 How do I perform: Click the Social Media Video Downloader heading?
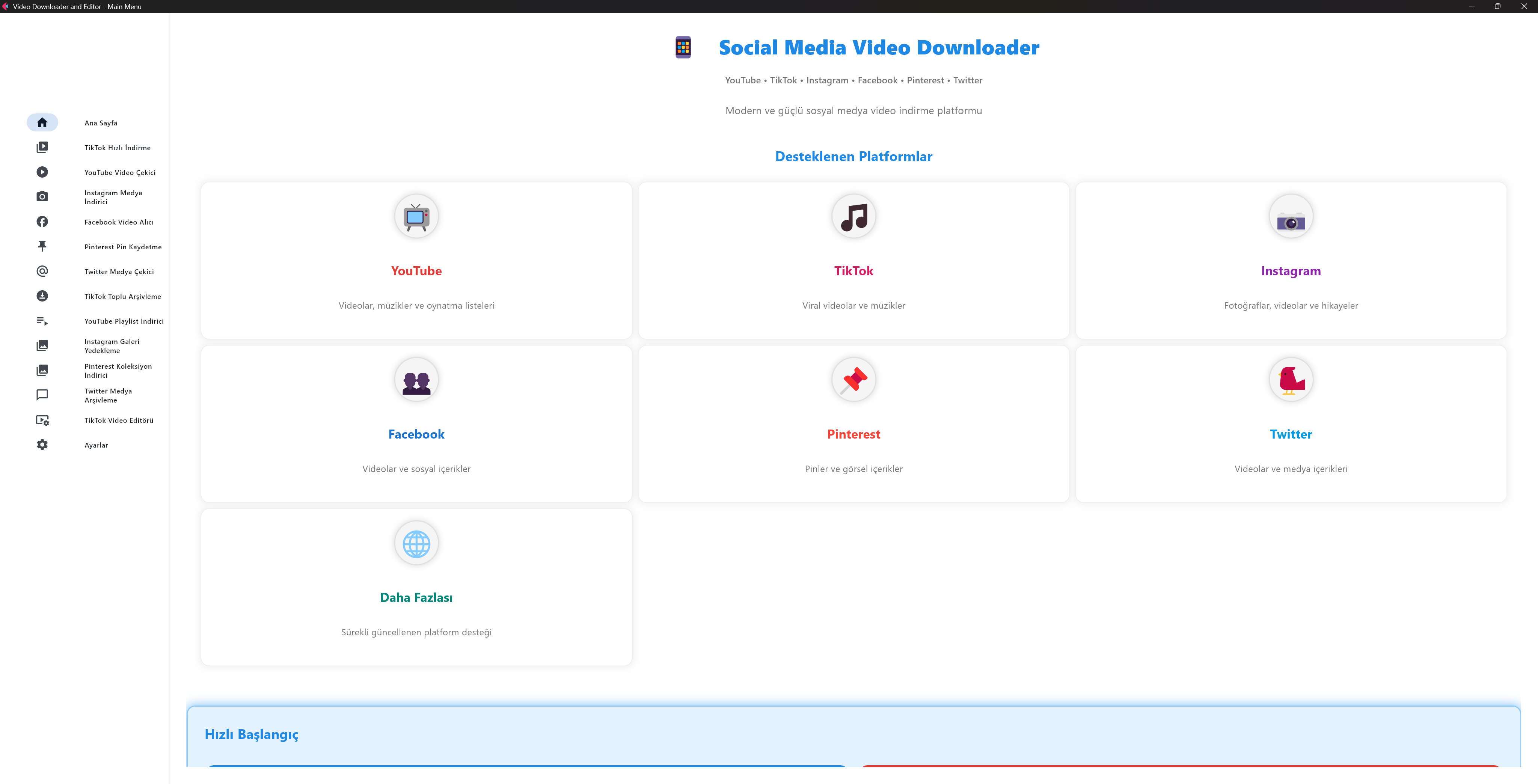(879, 47)
